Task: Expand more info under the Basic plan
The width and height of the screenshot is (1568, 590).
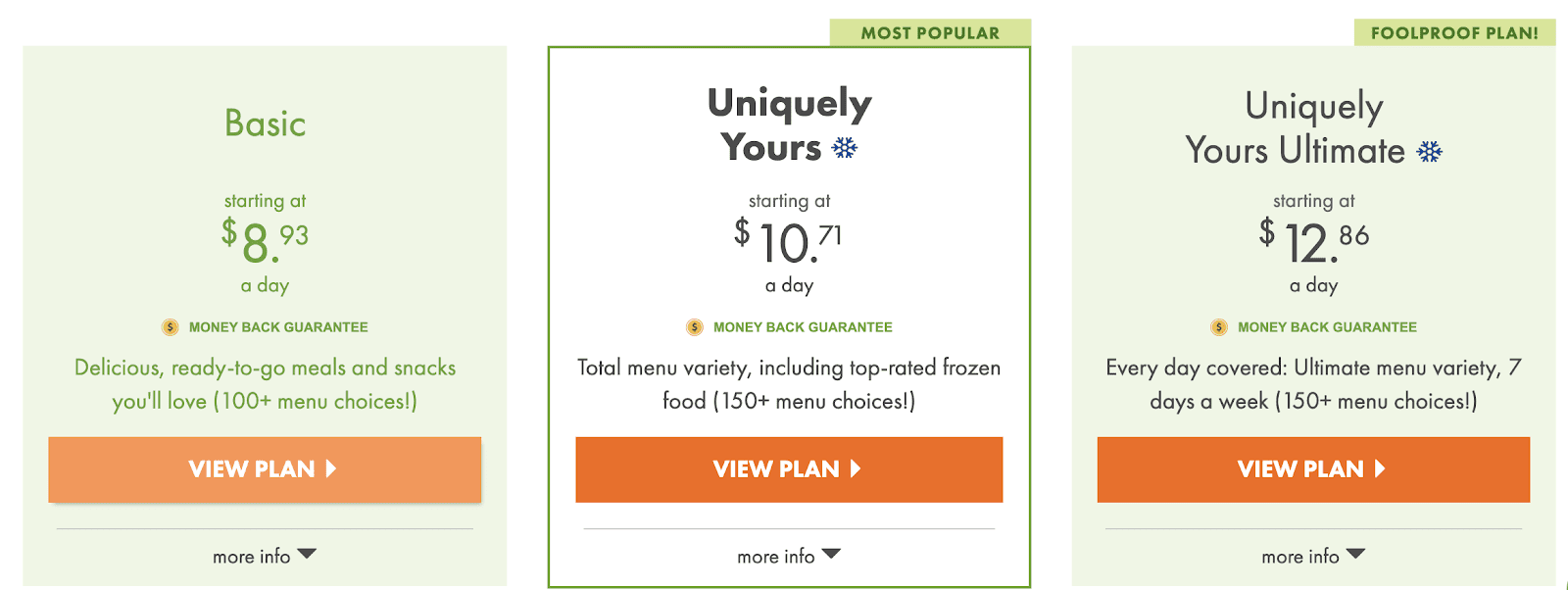Action: tap(265, 556)
